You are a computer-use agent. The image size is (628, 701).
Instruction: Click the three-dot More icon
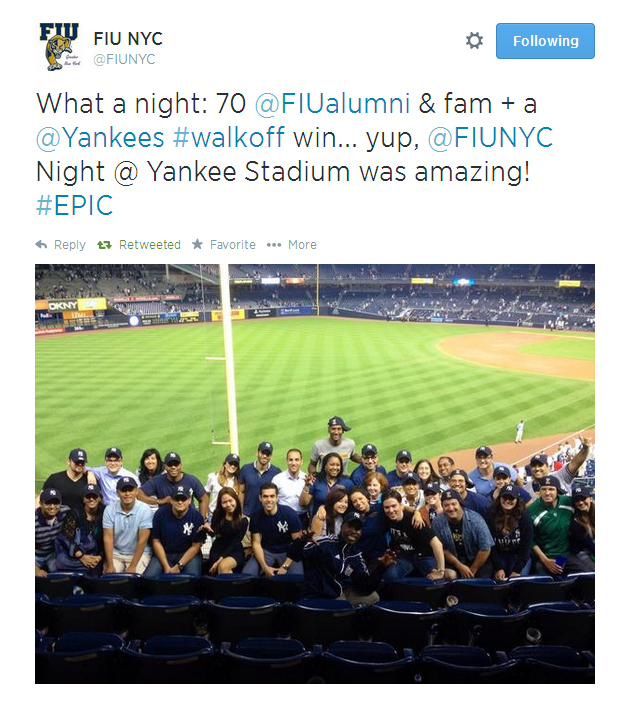pyautogui.click(x=274, y=245)
